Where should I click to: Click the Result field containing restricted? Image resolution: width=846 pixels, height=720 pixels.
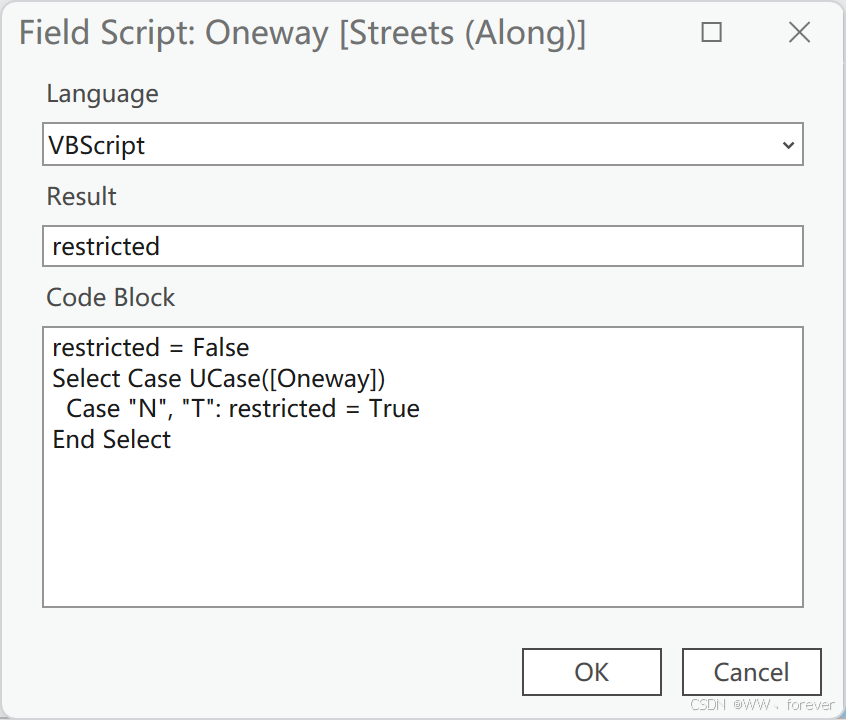(422, 246)
